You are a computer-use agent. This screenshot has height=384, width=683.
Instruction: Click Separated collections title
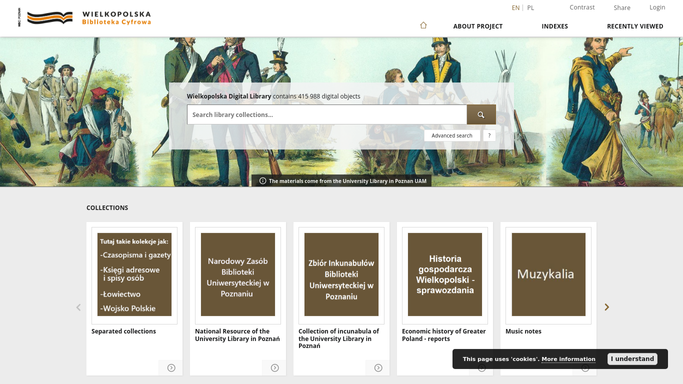point(124,331)
